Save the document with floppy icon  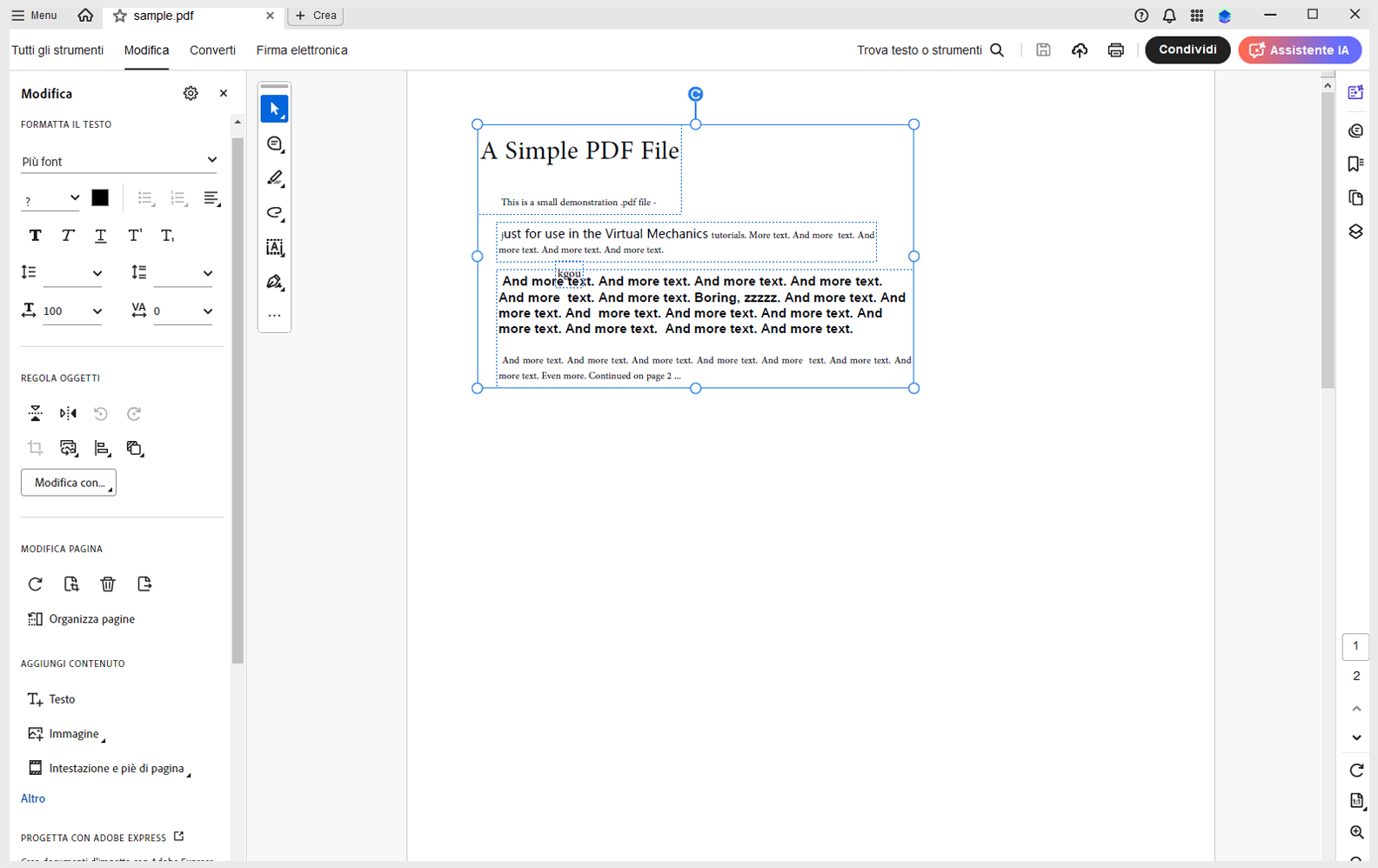pyautogui.click(x=1043, y=50)
